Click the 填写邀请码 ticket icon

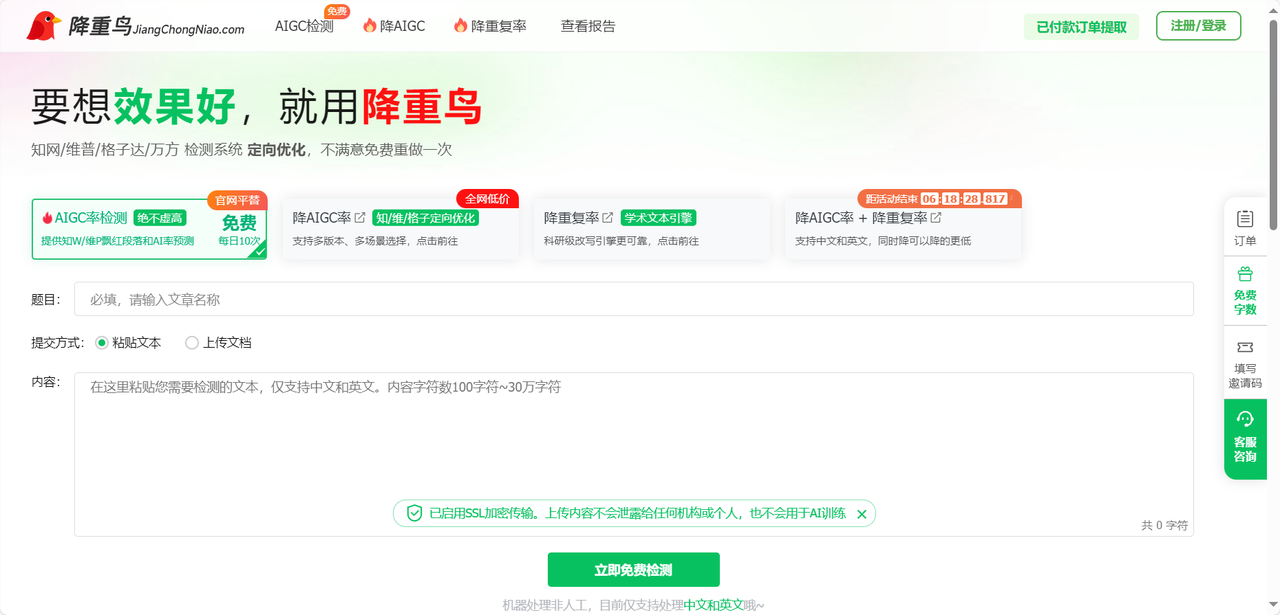[x=1245, y=347]
